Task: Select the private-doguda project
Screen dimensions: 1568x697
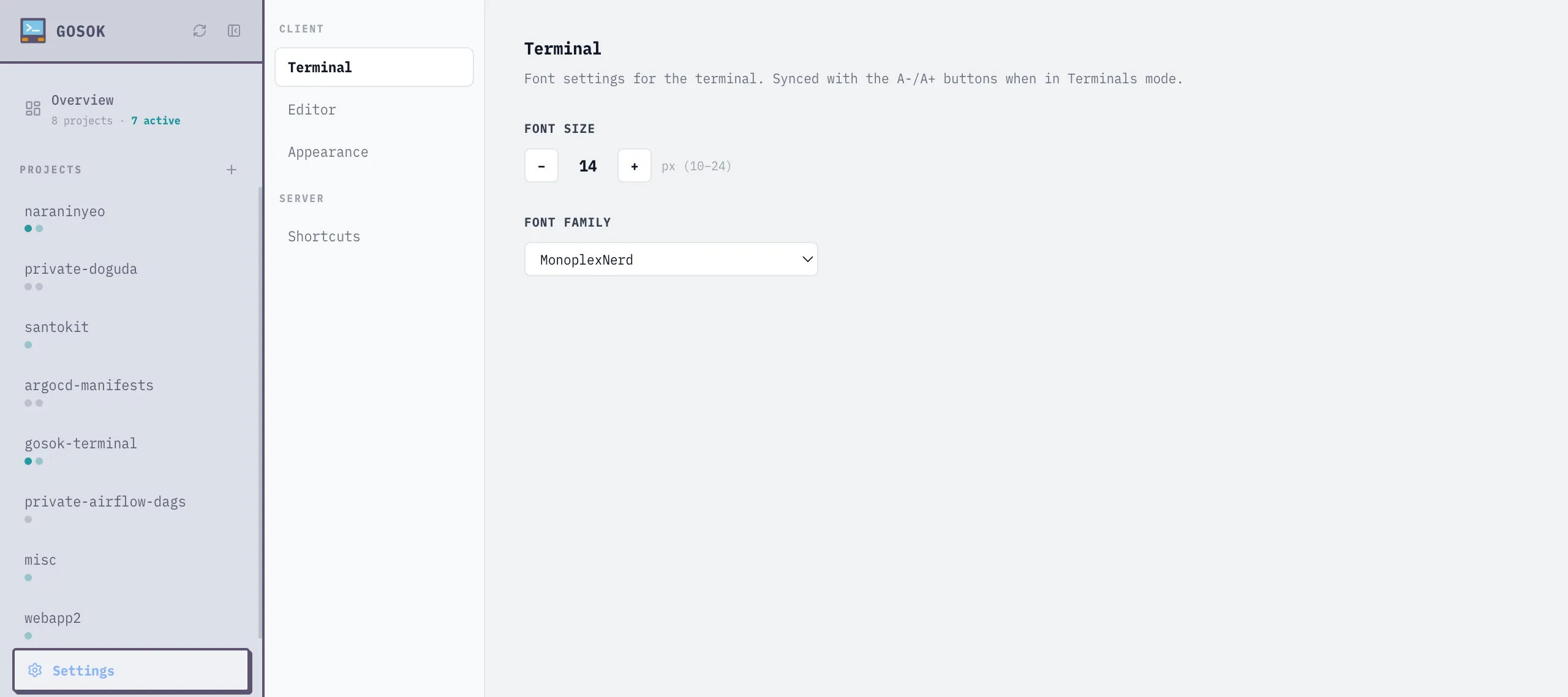Action: coord(81,269)
